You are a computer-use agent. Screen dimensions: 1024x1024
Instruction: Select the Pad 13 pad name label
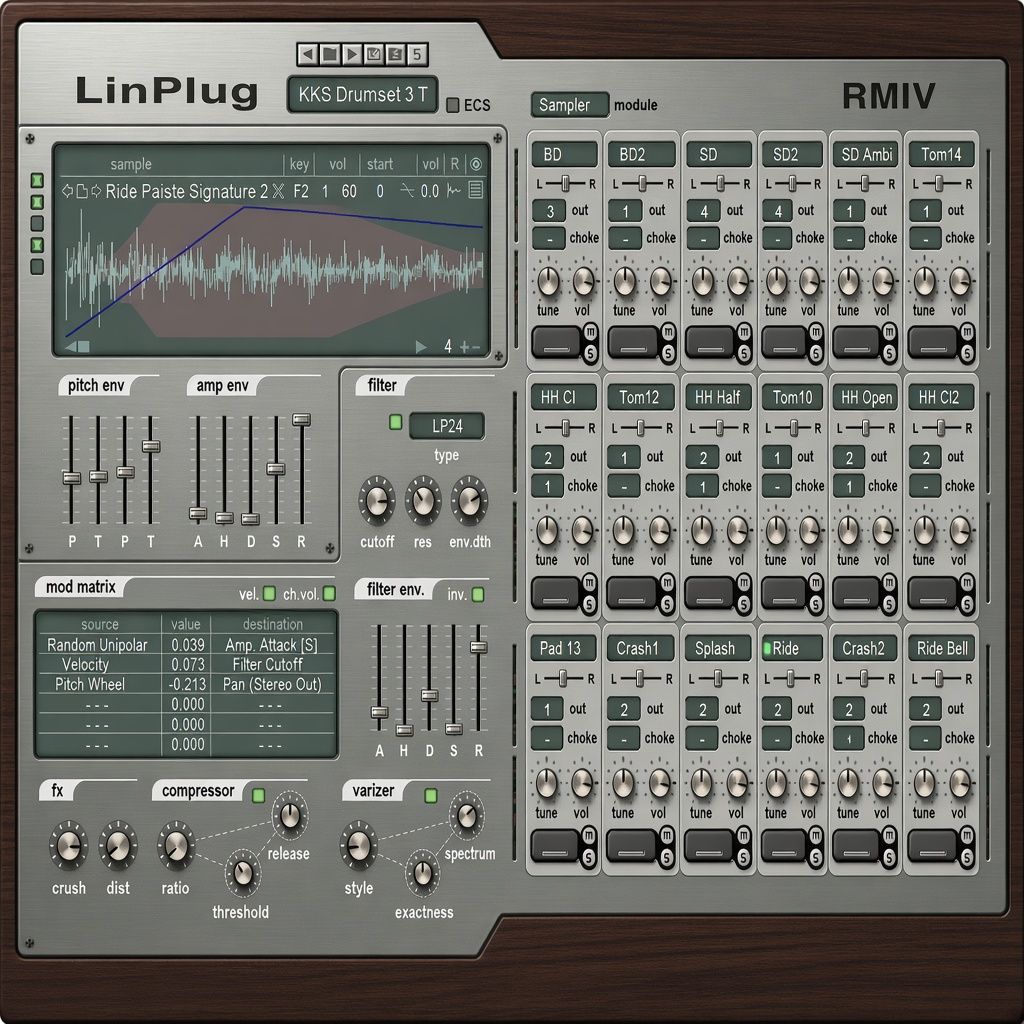(x=563, y=648)
